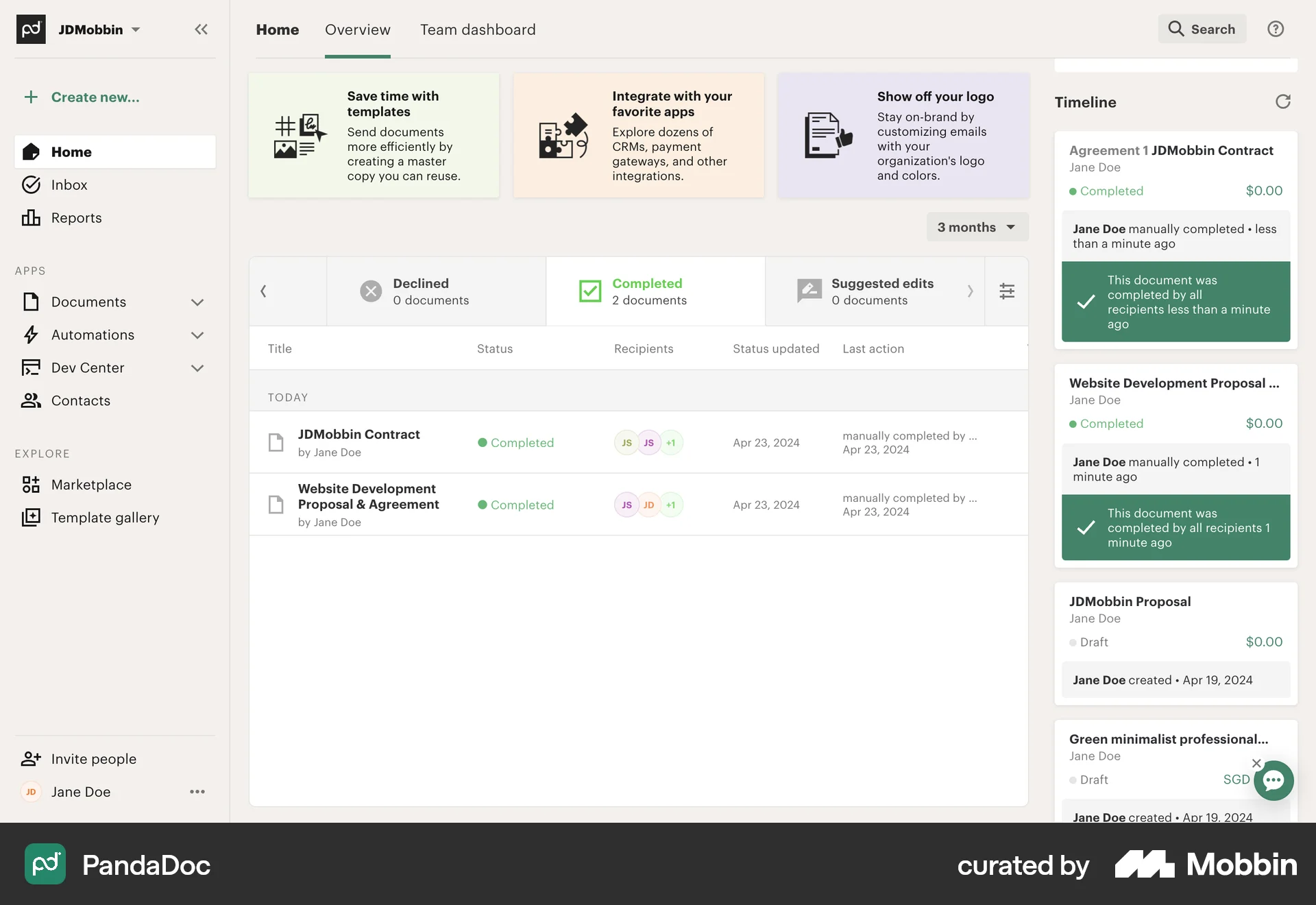Switch to the Team dashboard tab
Screen dimensions: 1316x905
[x=478, y=29]
